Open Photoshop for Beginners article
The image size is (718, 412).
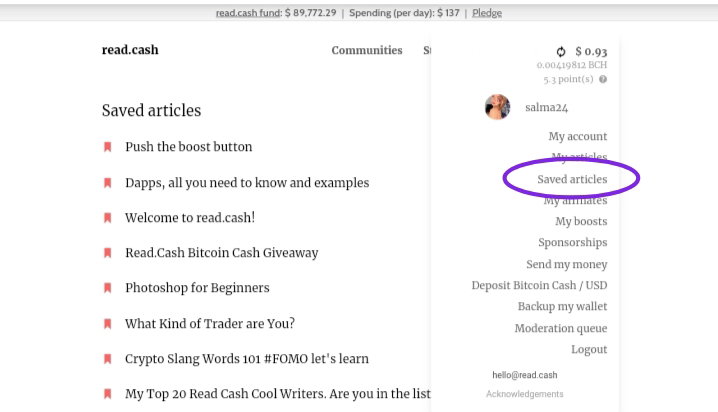197,288
